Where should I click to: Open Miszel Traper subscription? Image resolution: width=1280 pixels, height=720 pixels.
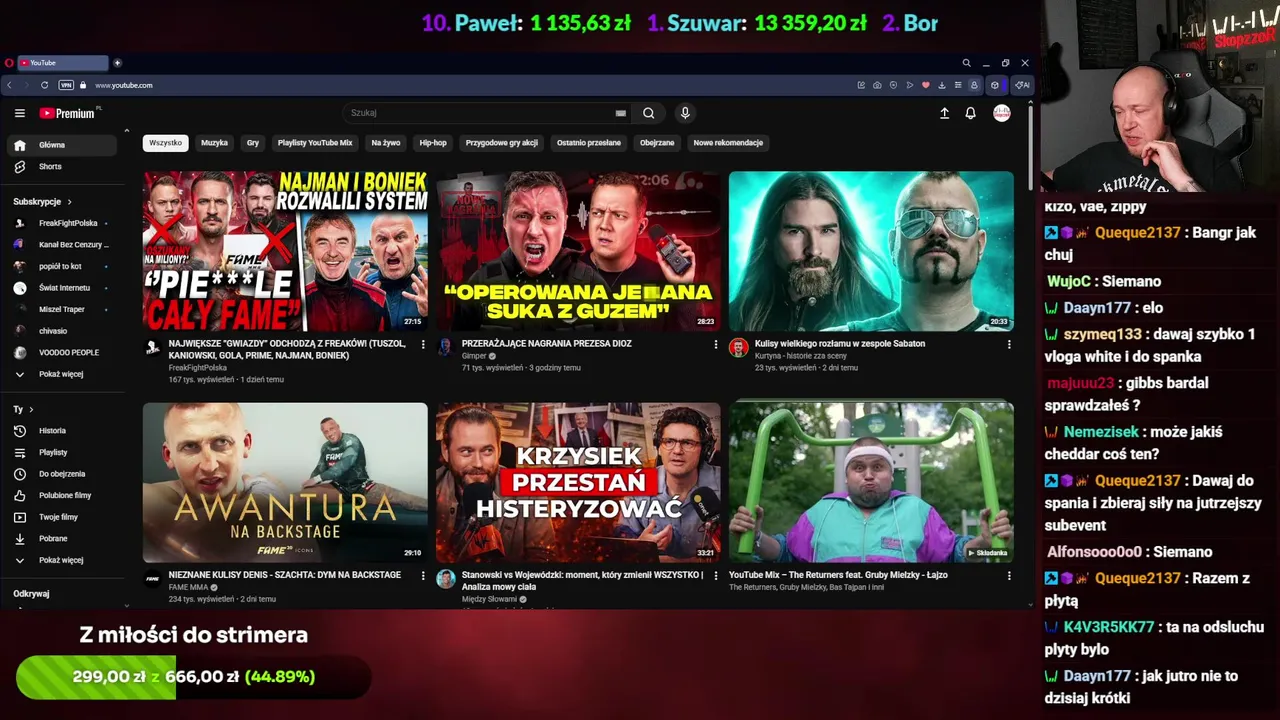[64, 309]
